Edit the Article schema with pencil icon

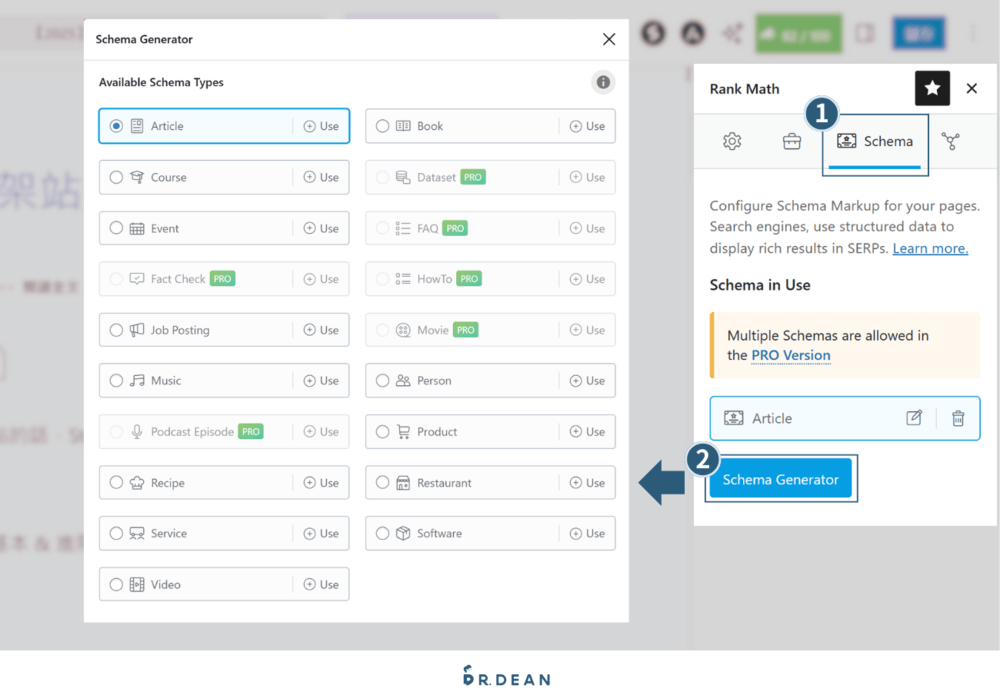coord(914,418)
